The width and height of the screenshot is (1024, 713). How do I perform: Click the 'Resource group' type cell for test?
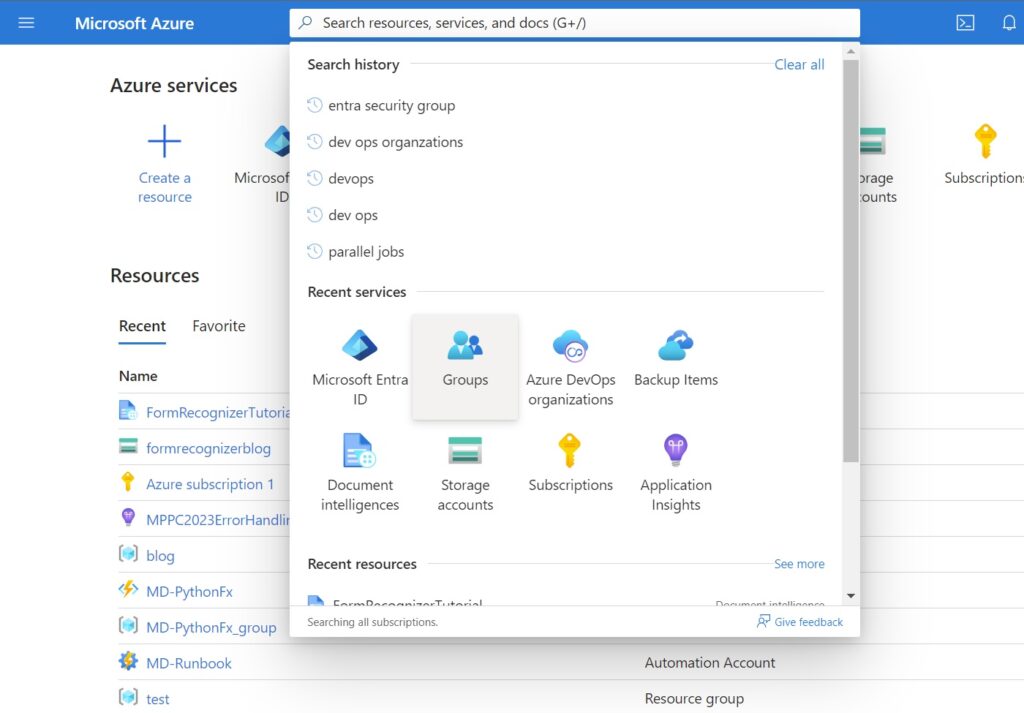pos(694,699)
